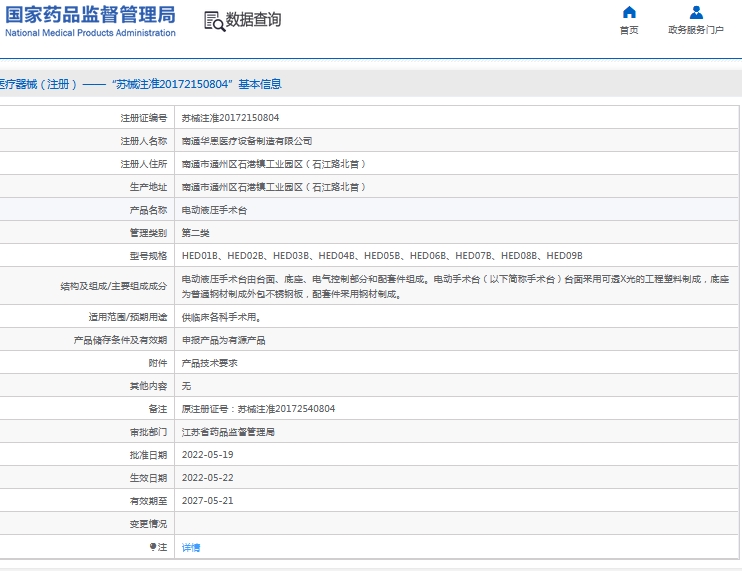Click the 有效期至 label
This screenshot has height=571, width=742.
[x=148, y=501]
